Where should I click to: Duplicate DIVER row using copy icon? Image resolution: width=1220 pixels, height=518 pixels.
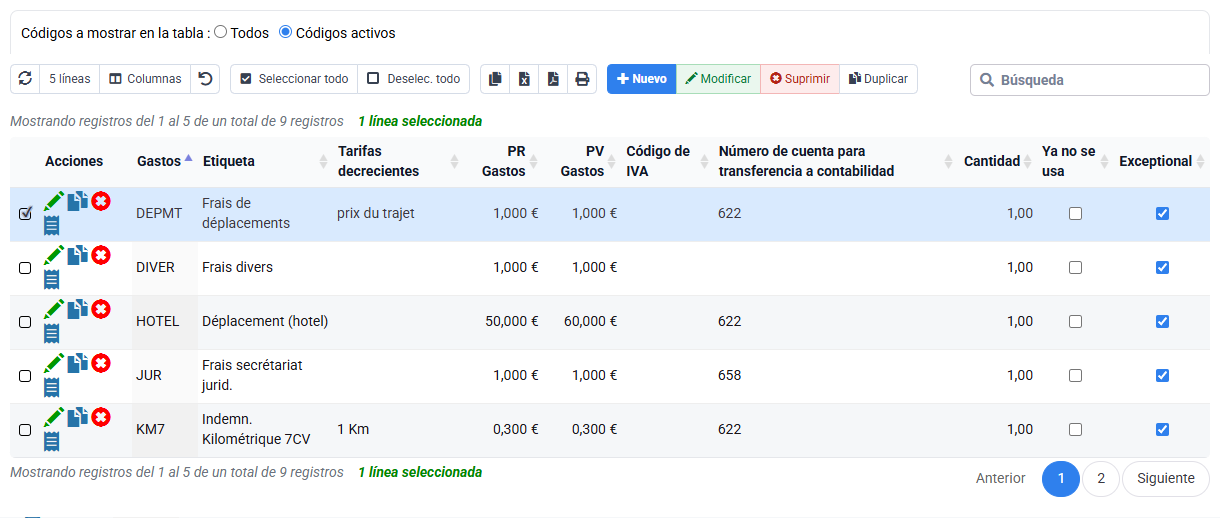[x=78, y=255]
